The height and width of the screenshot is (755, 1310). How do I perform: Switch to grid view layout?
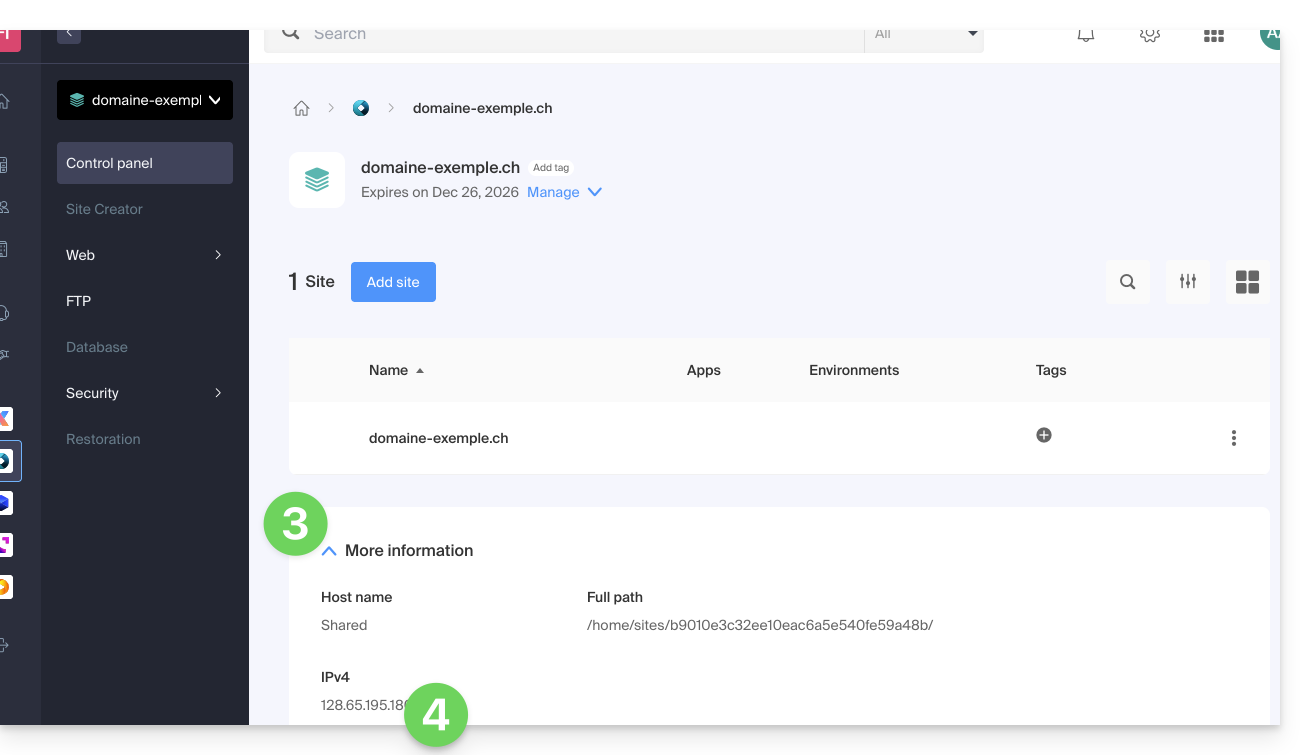(x=1247, y=282)
